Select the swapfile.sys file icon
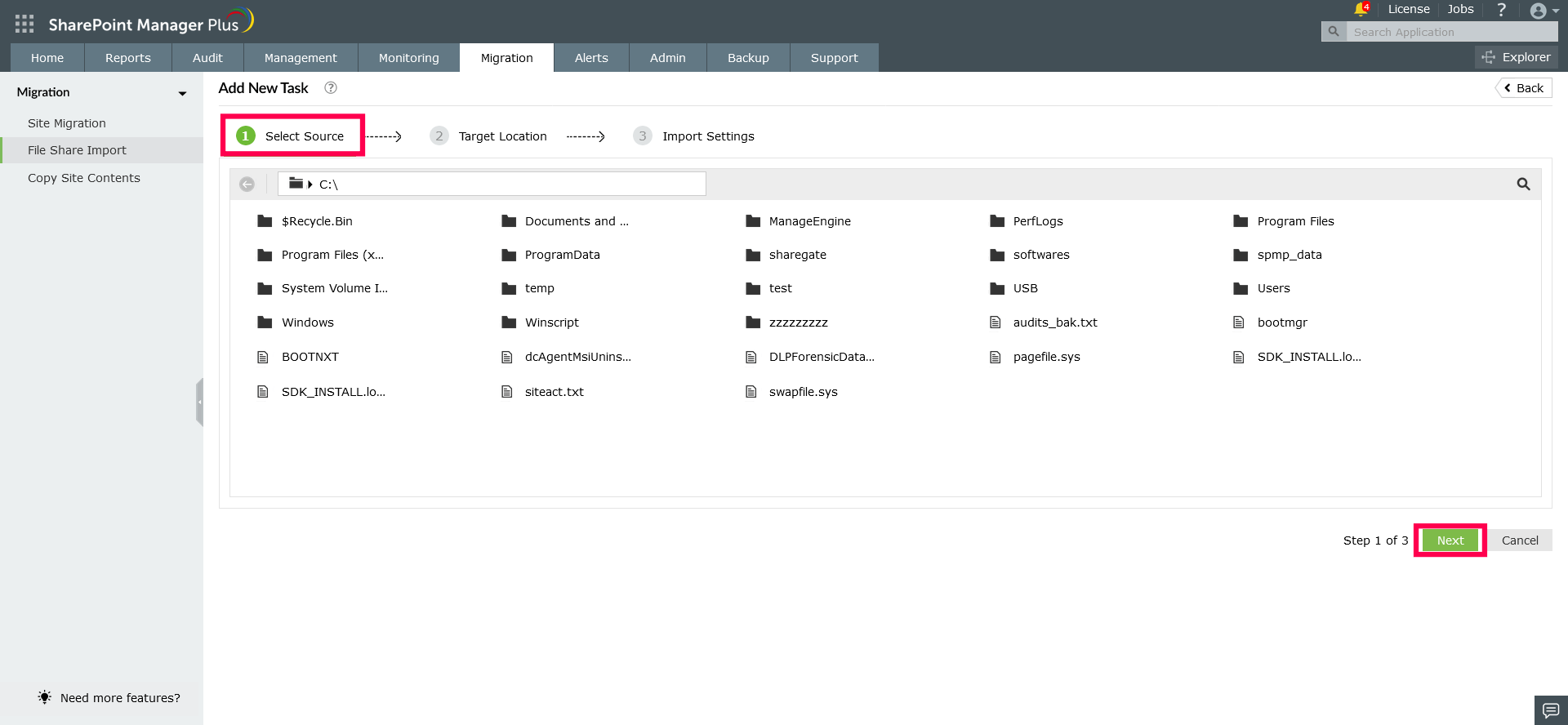The height and width of the screenshot is (725, 1568). (751, 392)
